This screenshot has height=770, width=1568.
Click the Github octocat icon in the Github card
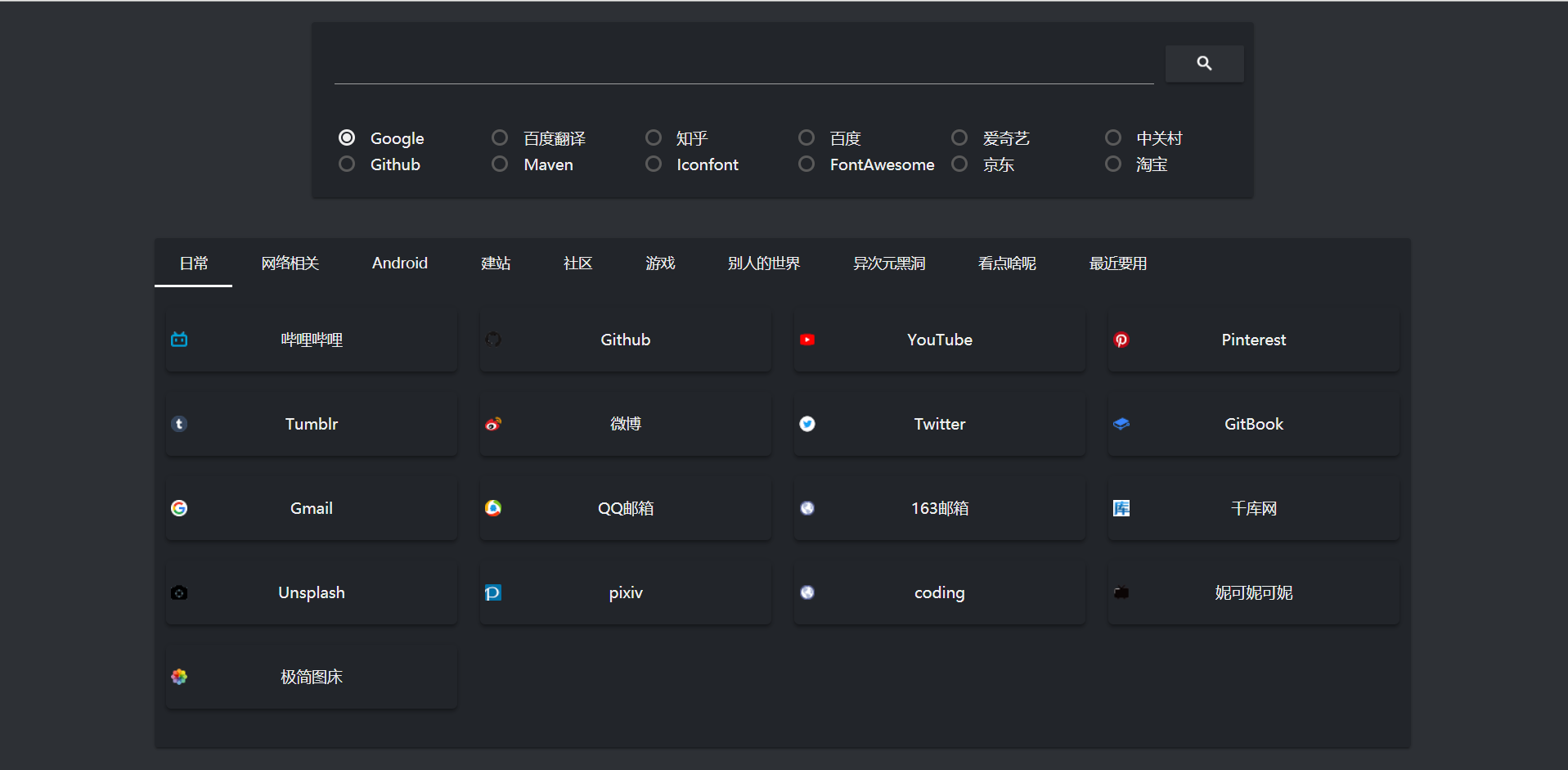[x=493, y=340]
